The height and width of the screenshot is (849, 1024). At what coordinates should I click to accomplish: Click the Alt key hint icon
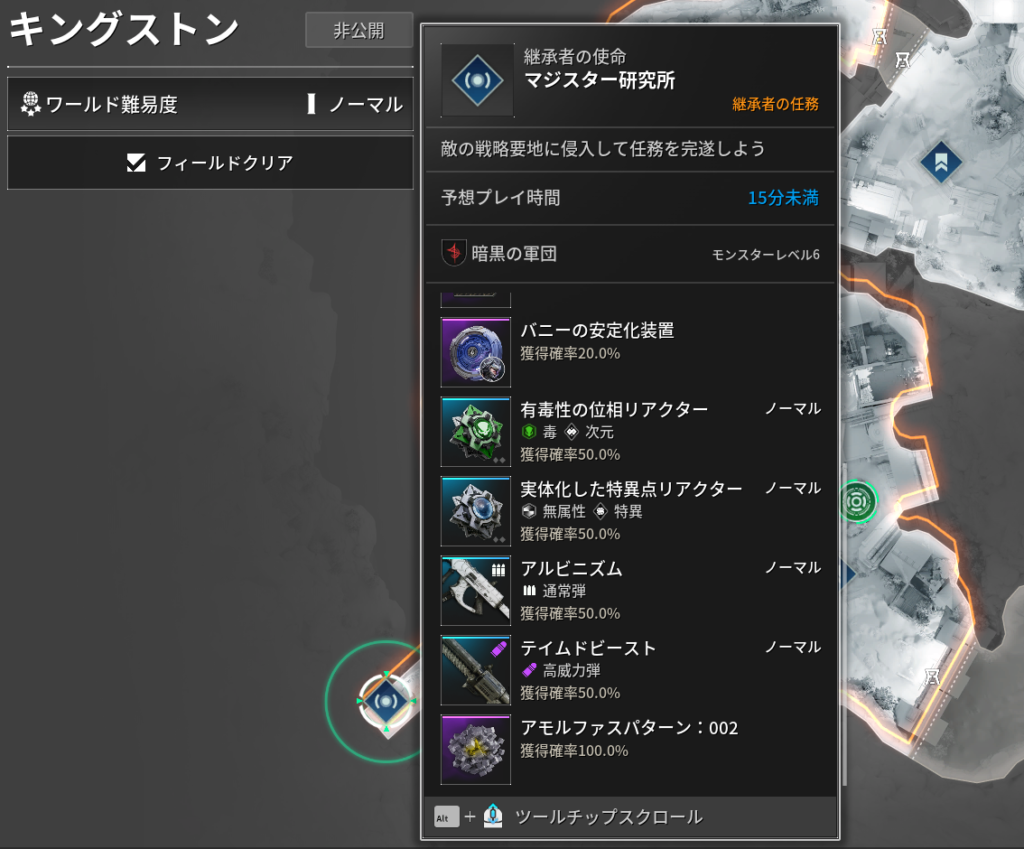coord(447,817)
